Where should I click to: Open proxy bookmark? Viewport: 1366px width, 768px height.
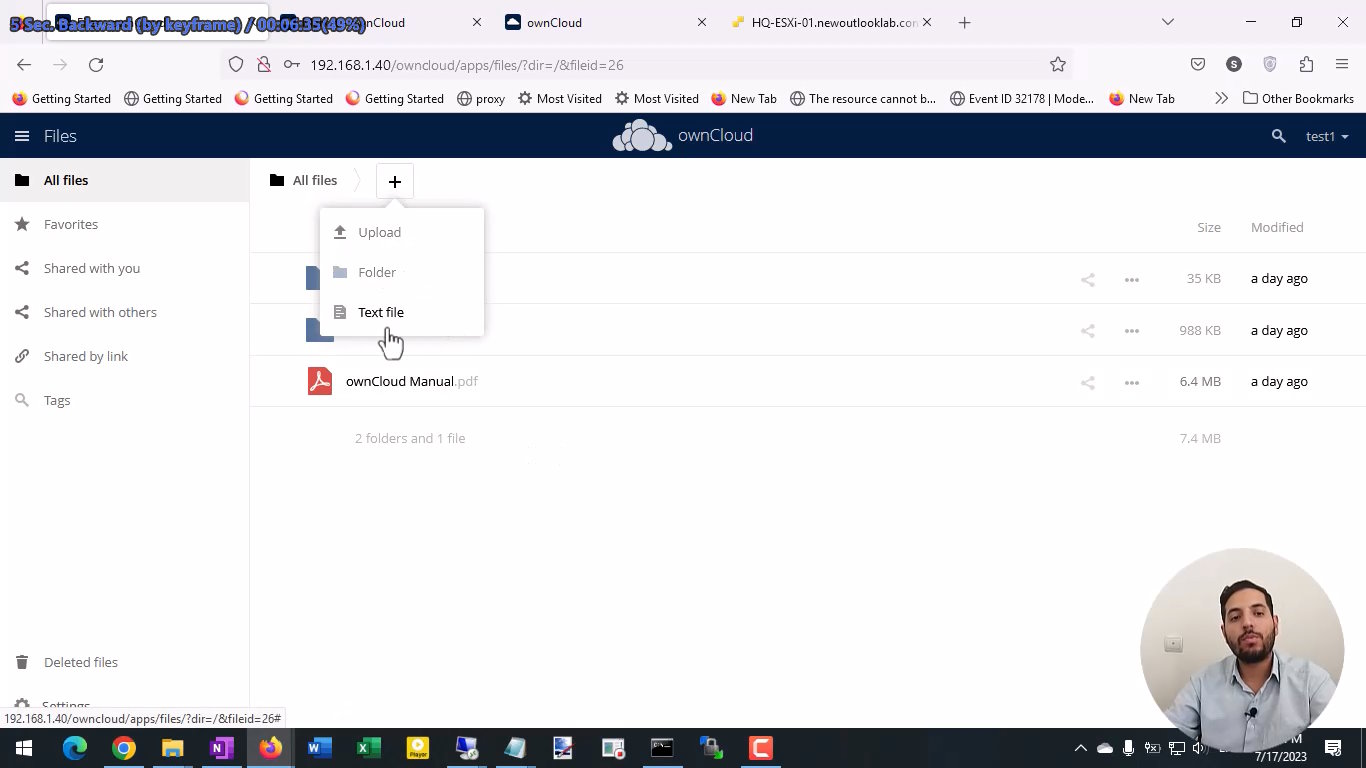pos(481,98)
